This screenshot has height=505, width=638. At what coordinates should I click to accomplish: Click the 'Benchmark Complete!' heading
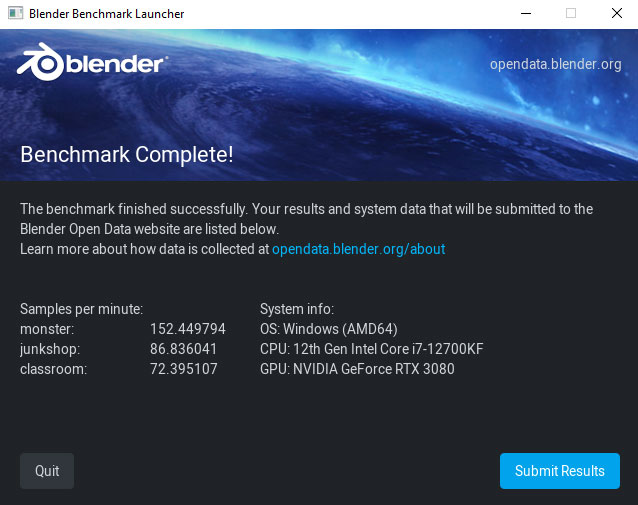coord(127,155)
